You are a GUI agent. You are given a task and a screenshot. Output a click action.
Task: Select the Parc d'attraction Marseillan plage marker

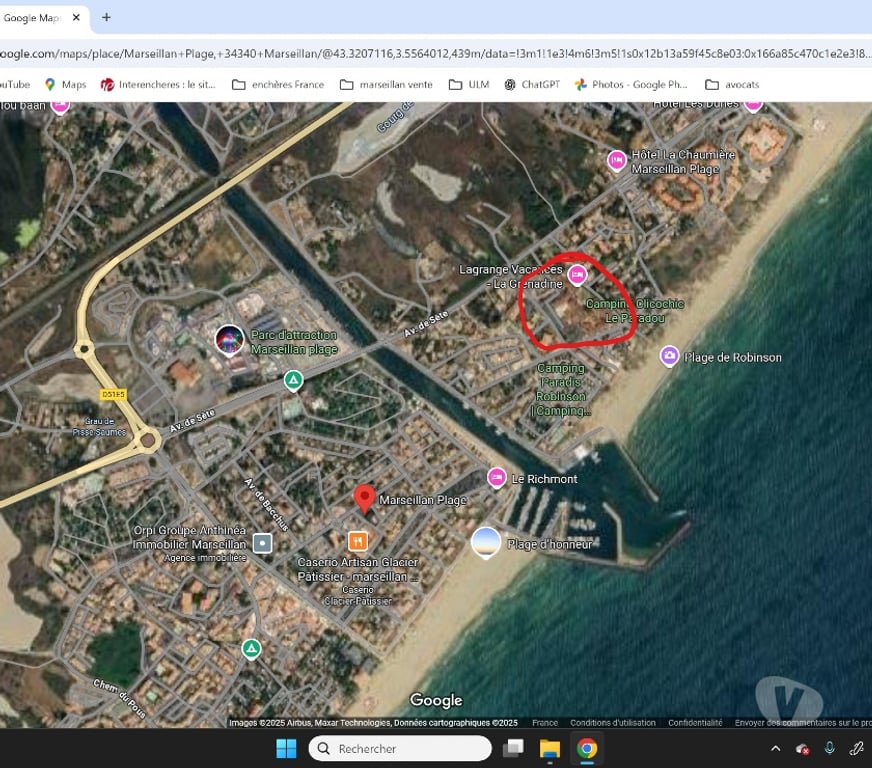tap(229, 340)
